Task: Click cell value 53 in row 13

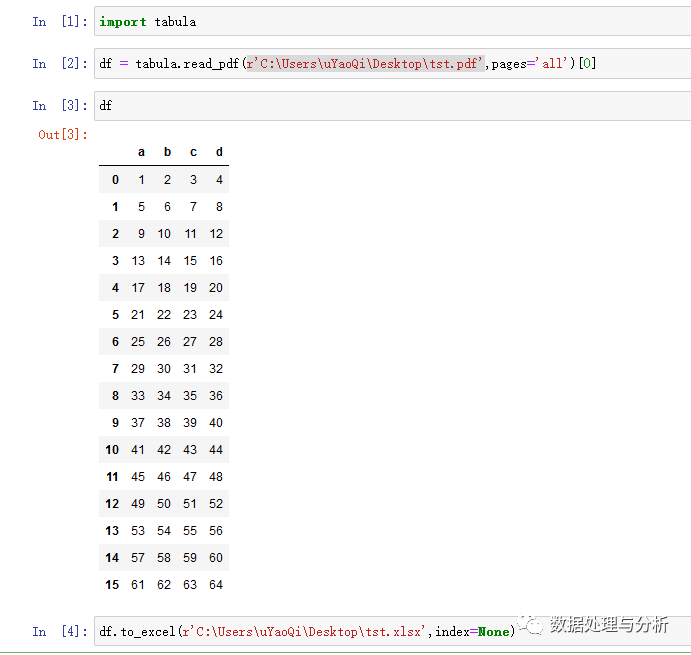Action: [138, 531]
